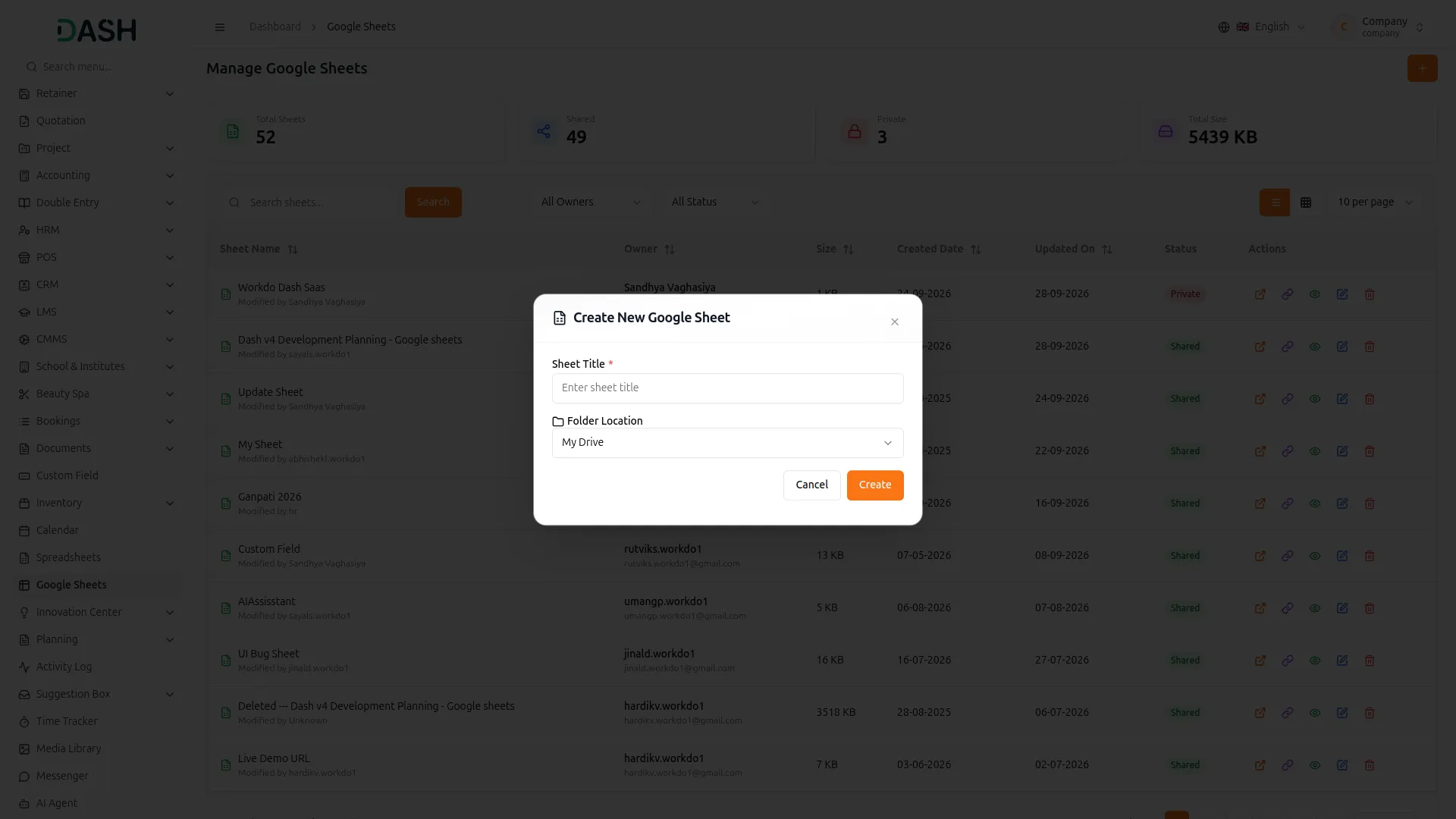View eye icon for Workdo Dash Saas row

1315,294
